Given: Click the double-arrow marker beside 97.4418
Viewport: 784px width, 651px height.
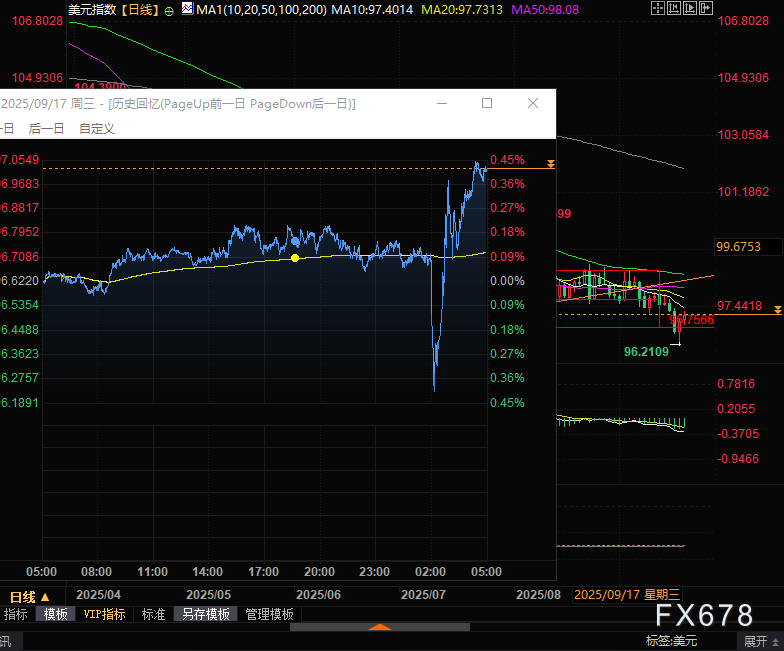Looking at the screenshot, I should click(x=777, y=311).
